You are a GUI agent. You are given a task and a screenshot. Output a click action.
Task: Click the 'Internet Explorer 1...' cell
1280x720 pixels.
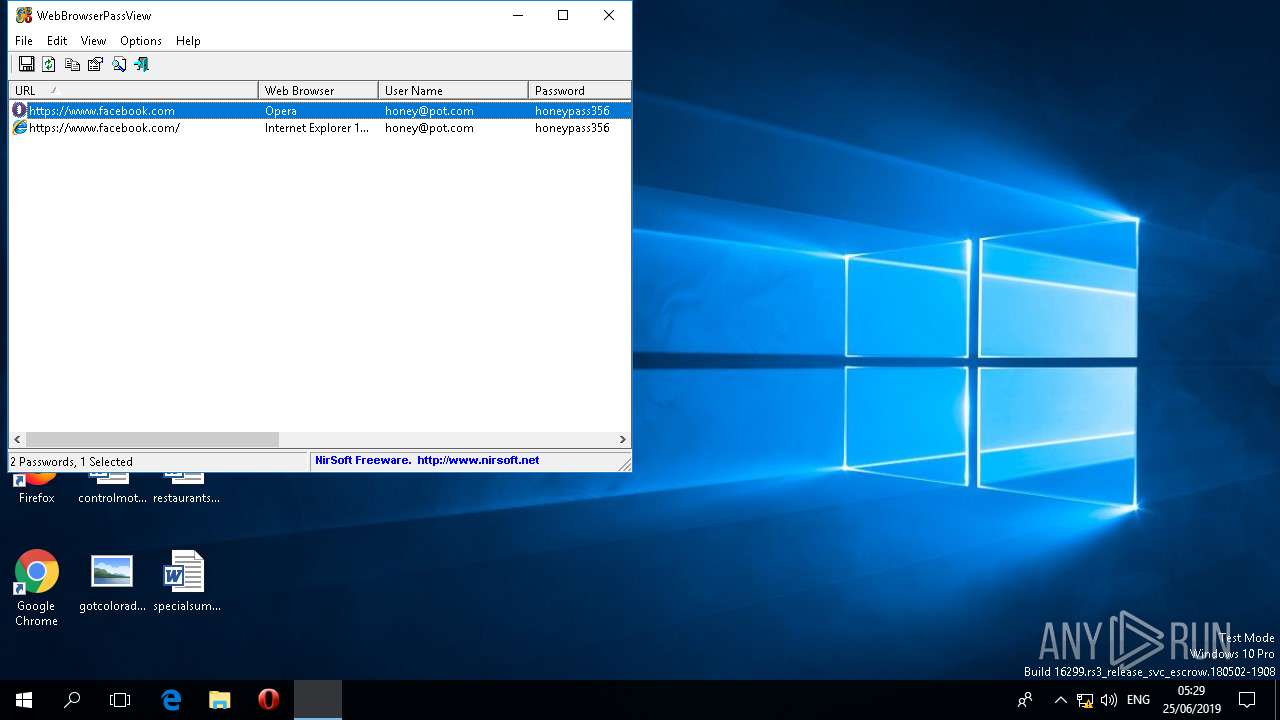click(317, 128)
